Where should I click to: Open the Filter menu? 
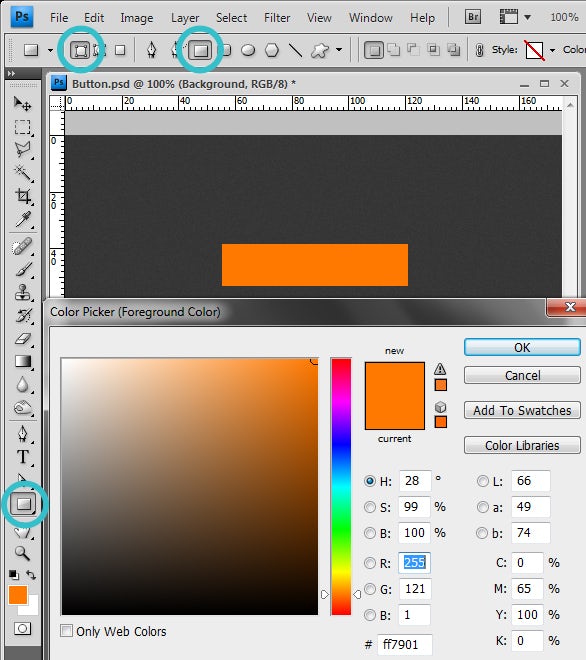pos(277,18)
